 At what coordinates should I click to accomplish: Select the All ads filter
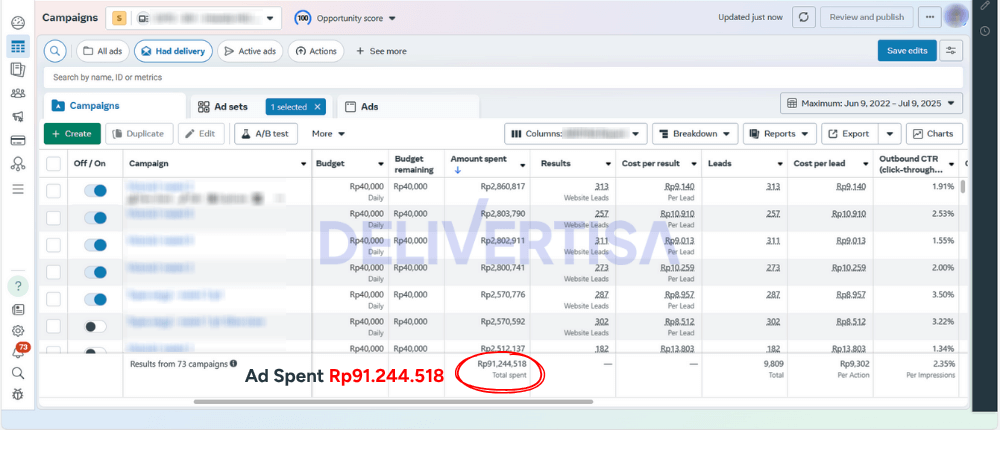click(x=103, y=51)
